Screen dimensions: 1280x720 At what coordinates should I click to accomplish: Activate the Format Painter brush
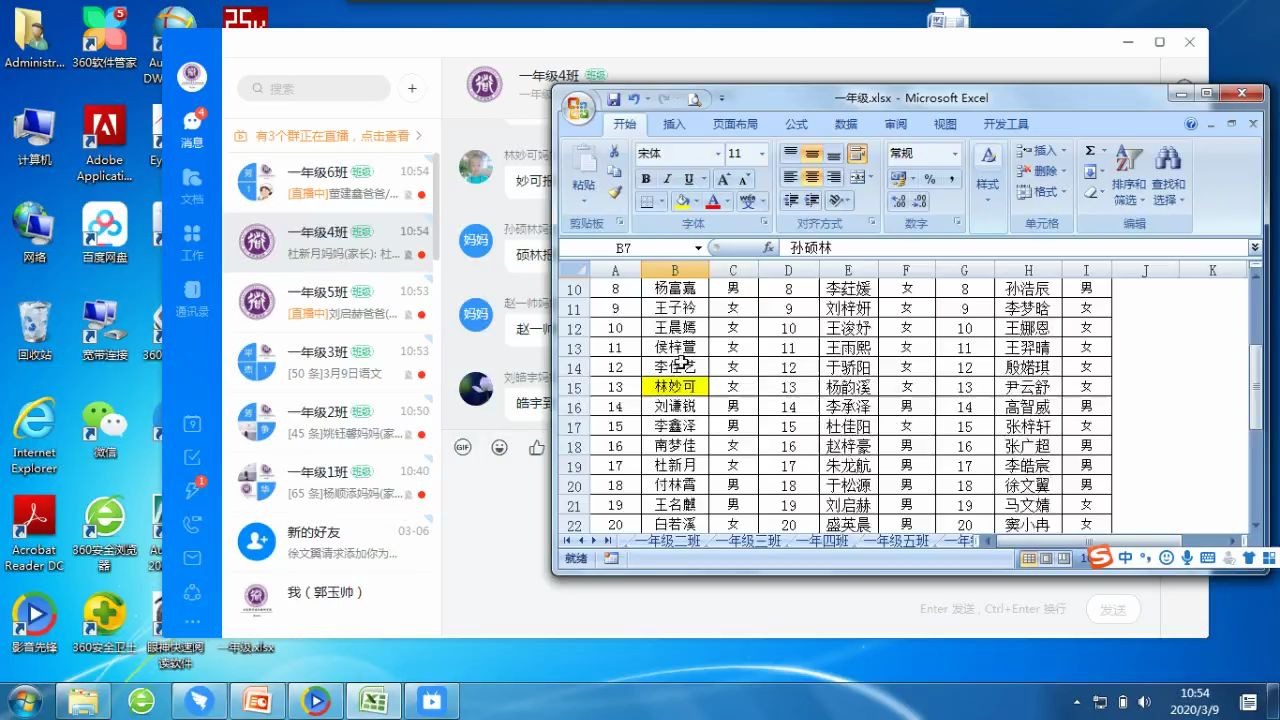[x=614, y=192]
